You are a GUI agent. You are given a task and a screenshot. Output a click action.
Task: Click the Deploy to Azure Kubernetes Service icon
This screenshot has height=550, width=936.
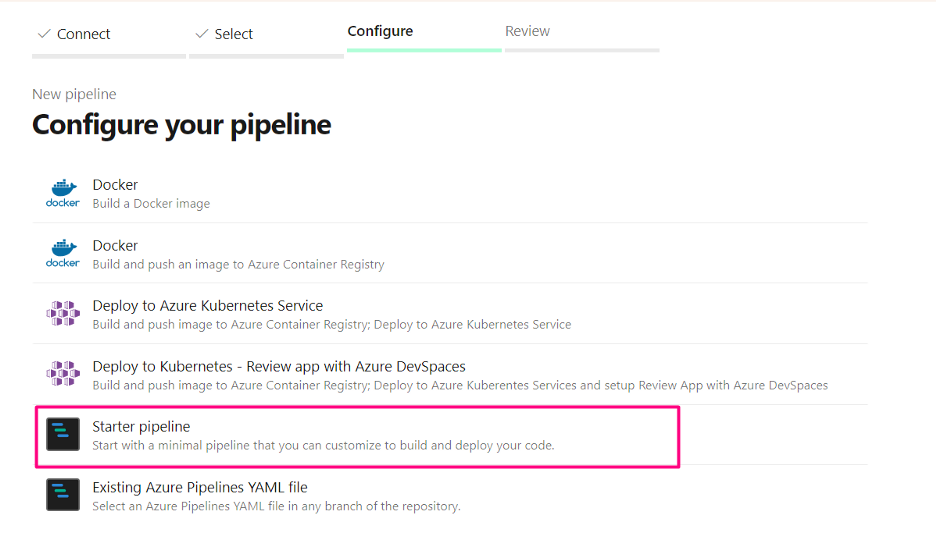[63, 314]
